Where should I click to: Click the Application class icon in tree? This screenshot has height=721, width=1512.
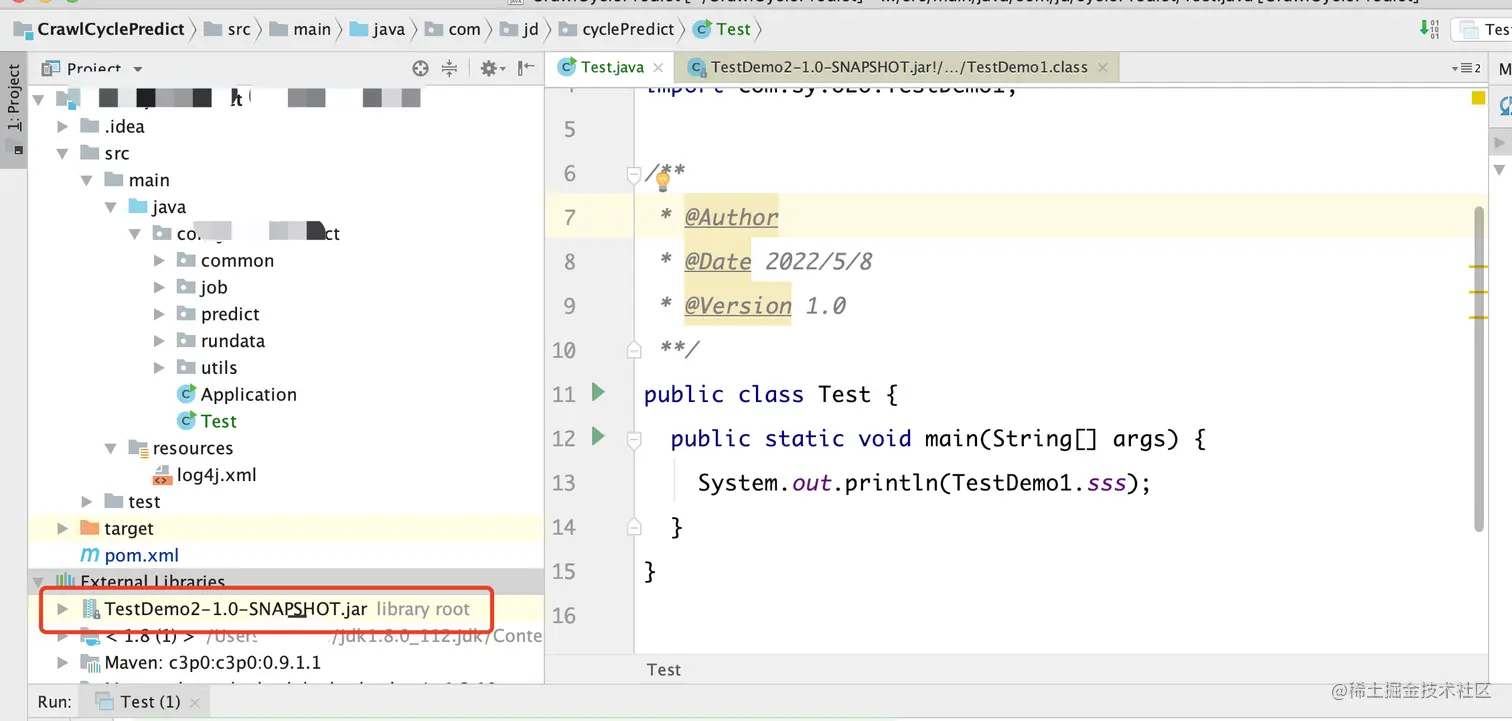(186, 394)
